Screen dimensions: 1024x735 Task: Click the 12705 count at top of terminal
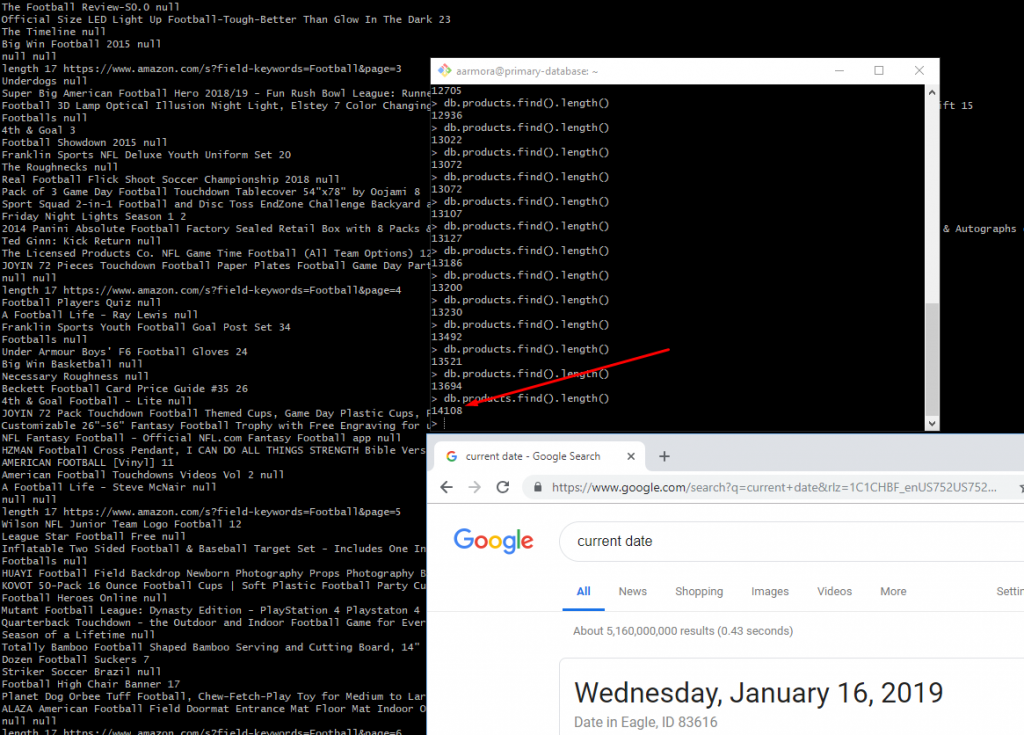point(447,91)
